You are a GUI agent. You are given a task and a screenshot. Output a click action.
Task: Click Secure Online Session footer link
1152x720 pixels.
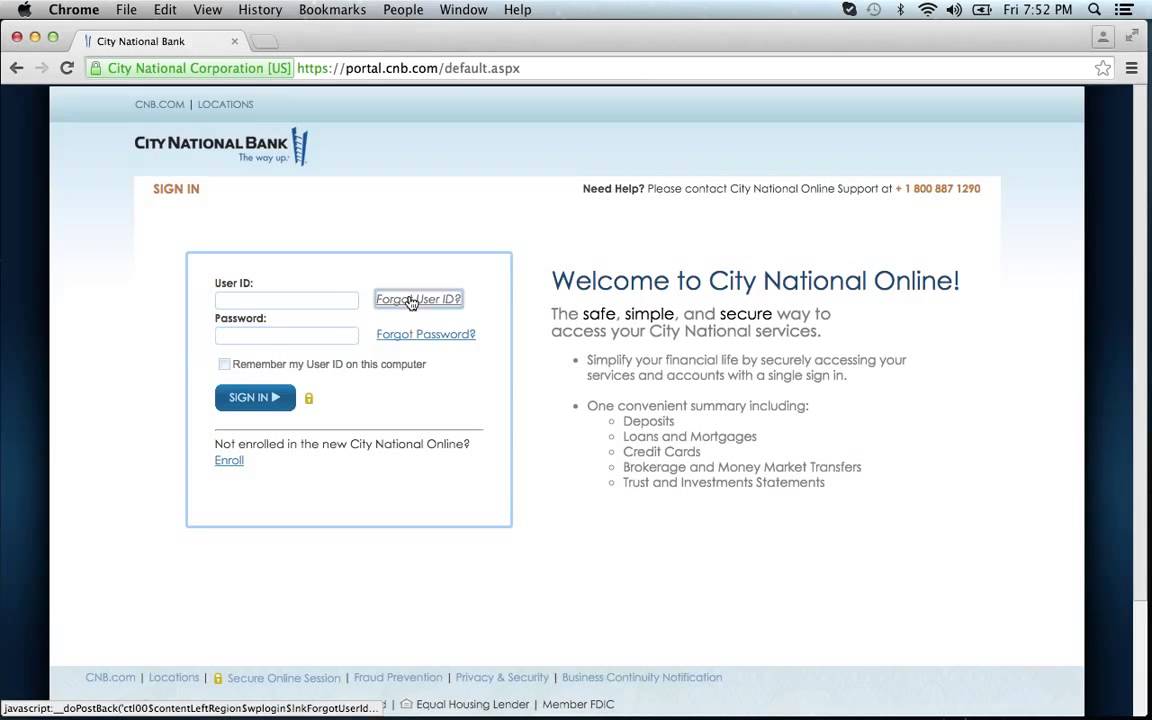(x=284, y=678)
